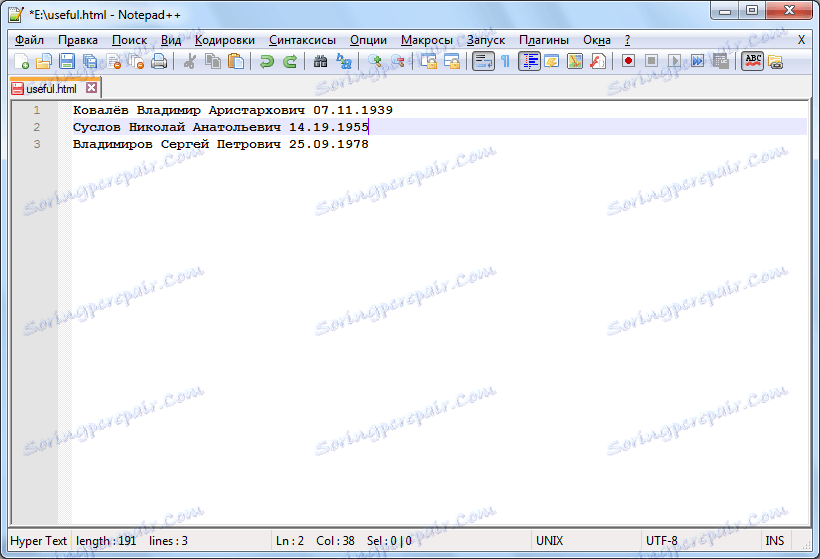Run macro multiple times icon

698,62
